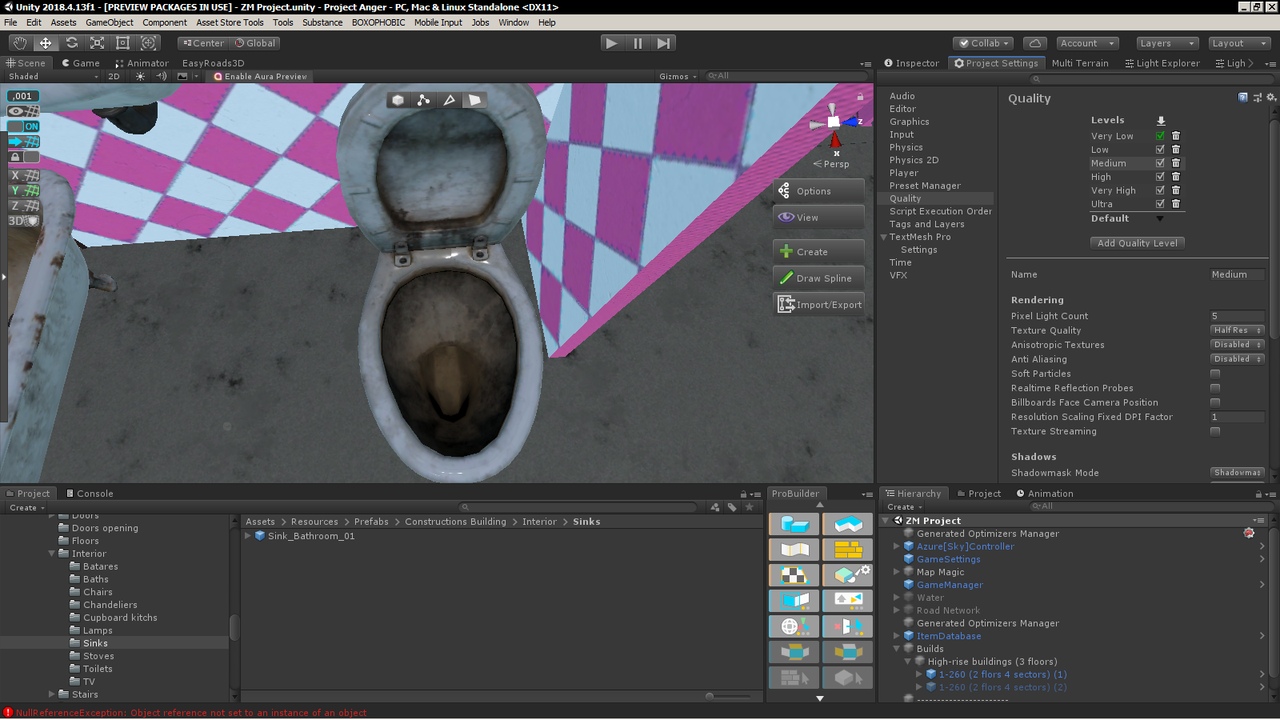Open the Anti Aliasing dropdown
Screen dimensions: 1280x720
click(x=1237, y=359)
